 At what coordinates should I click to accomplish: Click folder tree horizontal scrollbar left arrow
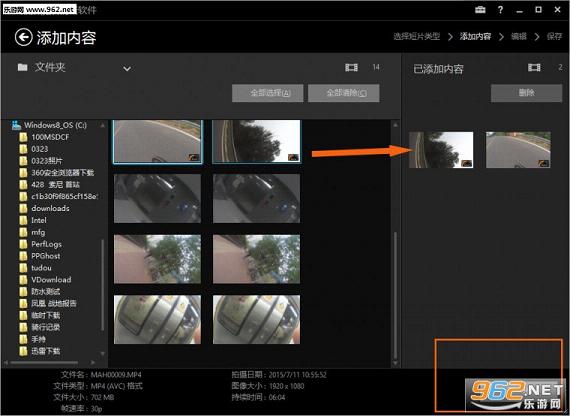pyautogui.click(x=6, y=363)
